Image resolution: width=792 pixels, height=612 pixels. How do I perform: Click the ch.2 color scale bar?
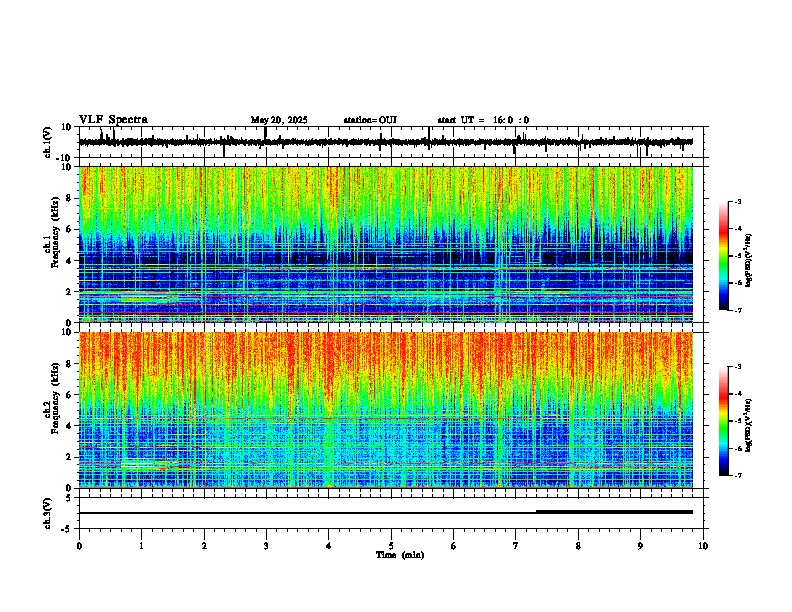pos(723,421)
